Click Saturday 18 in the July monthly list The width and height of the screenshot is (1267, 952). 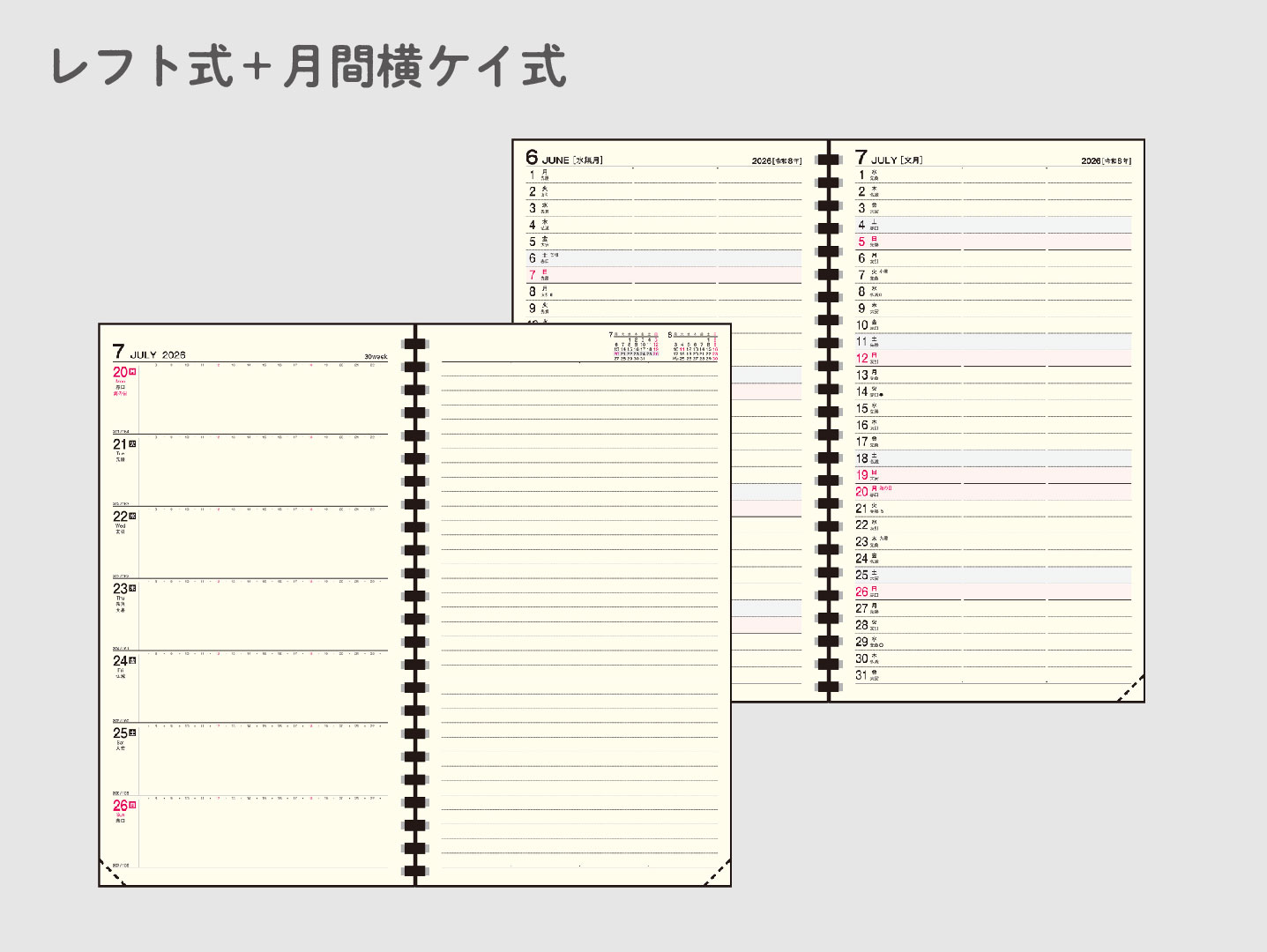pyautogui.click(x=861, y=458)
